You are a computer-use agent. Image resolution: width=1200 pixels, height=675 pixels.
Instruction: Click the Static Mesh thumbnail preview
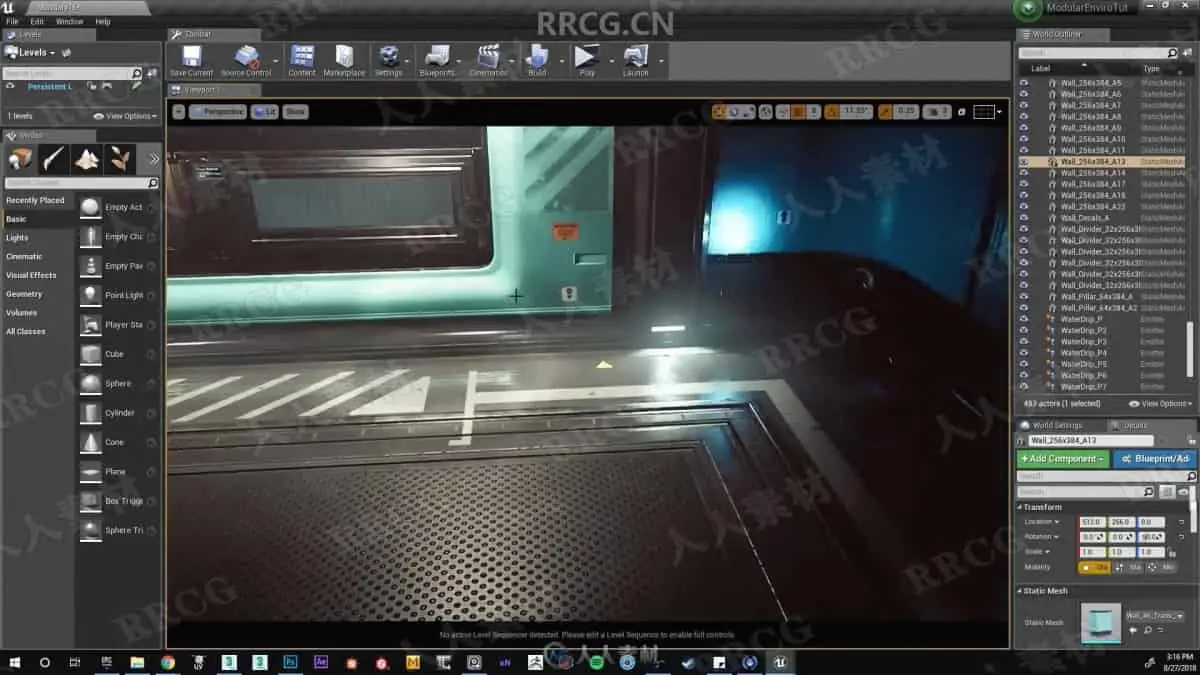point(1101,624)
